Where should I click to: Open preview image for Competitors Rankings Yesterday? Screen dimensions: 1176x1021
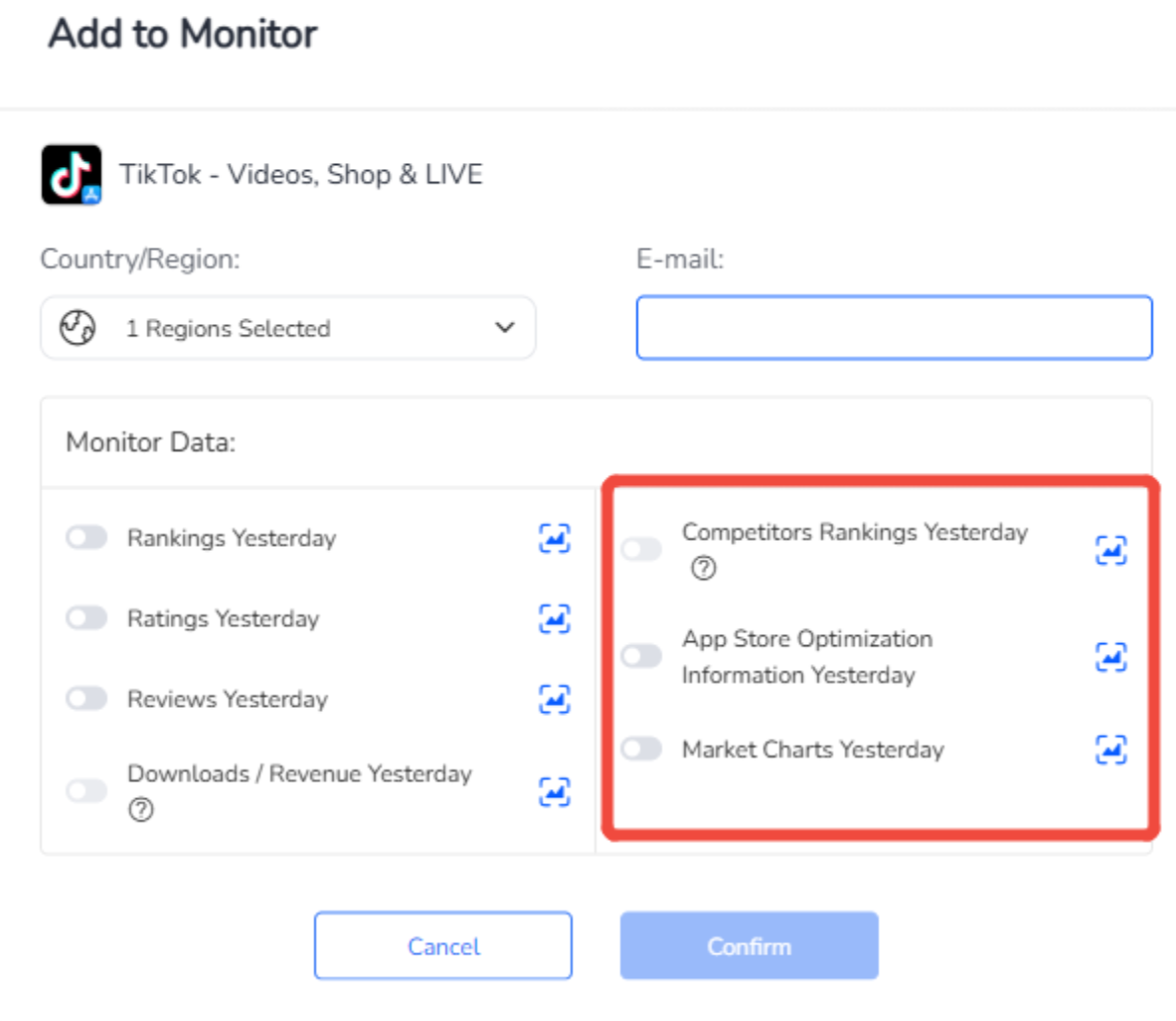[x=1110, y=550]
